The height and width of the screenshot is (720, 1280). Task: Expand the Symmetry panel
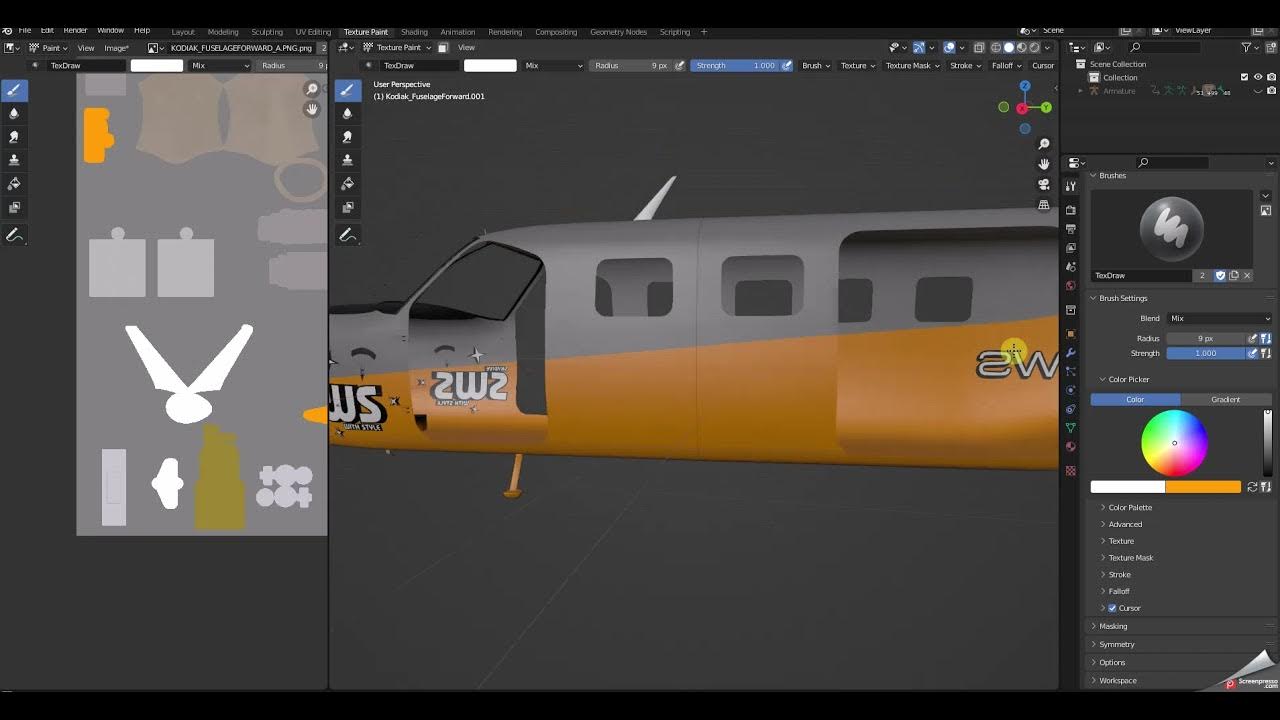[1117, 644]
